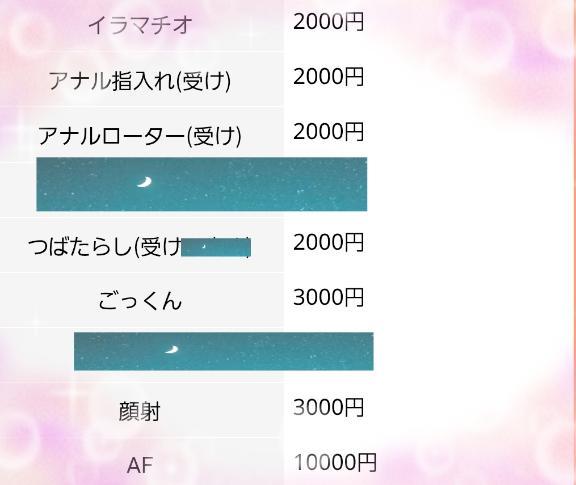Select the イラマチオ row label
This screenshot has width=576, height=485.
(x=140, y=25)
